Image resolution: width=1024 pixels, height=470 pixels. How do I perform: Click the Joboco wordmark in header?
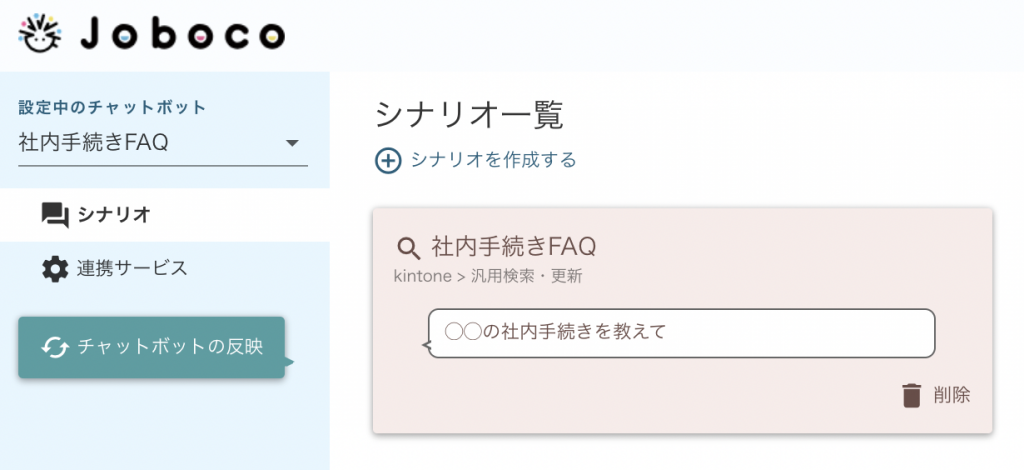tap(183, 35)
